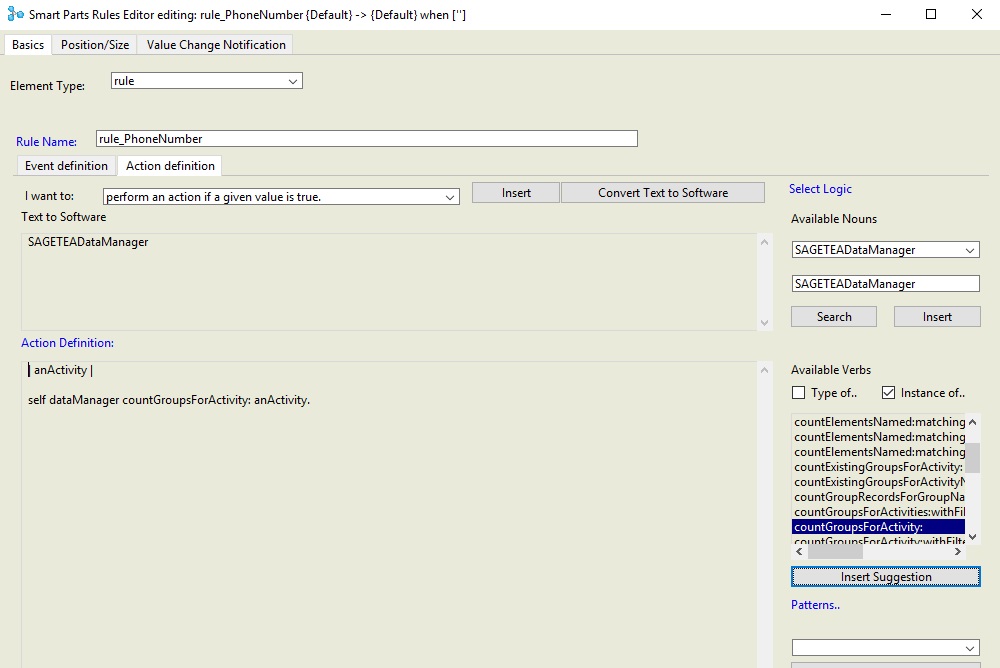Click the Select Logic link
Image resolution: width=1000 pixels, height=668 pixels.
[820, 189]
